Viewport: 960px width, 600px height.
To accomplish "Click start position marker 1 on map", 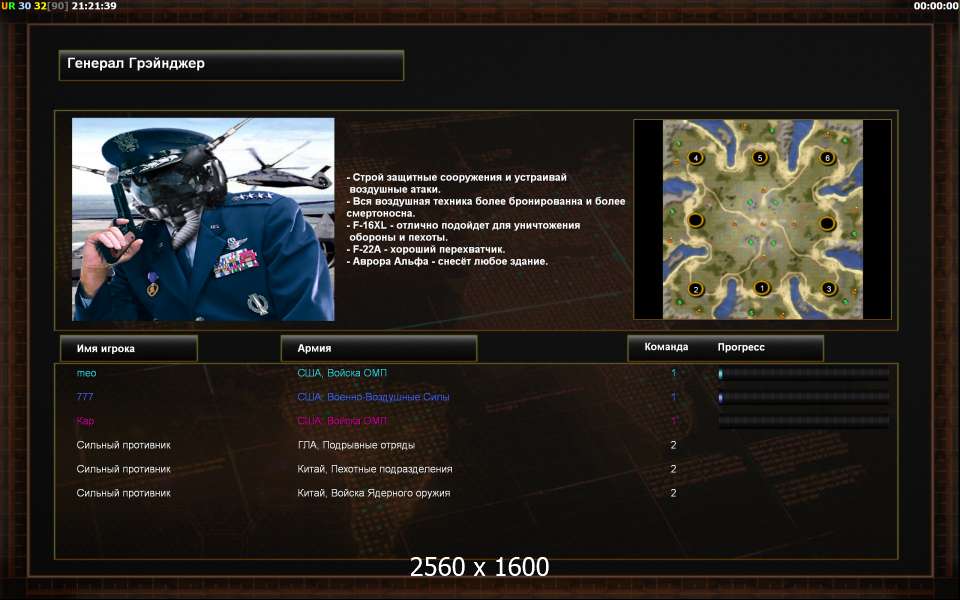I will coord(762,287).
